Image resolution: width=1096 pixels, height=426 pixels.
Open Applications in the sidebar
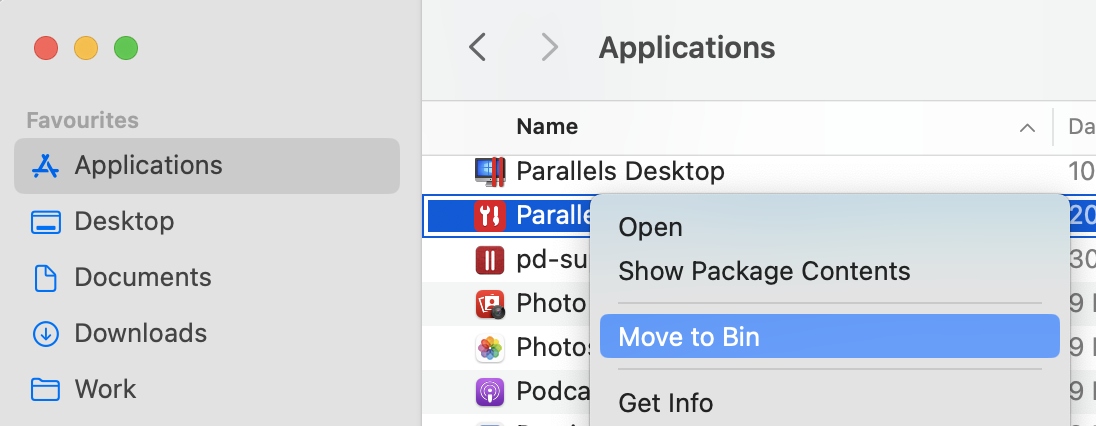[x=148, y=165]
